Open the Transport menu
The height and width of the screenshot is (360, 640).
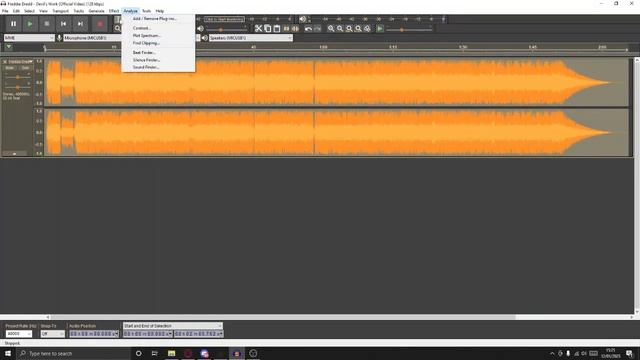pos(60,11)
